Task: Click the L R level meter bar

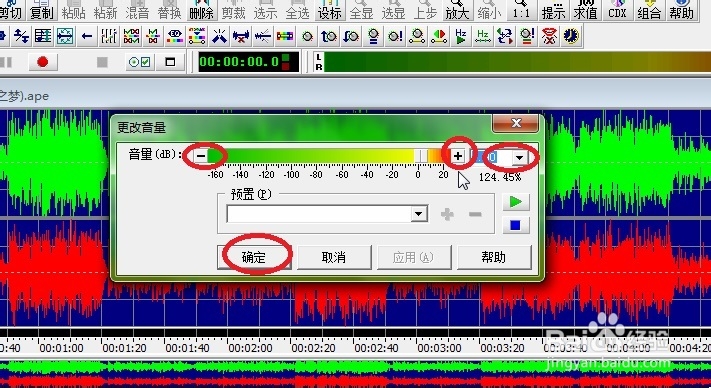Action: coord(512,62)
